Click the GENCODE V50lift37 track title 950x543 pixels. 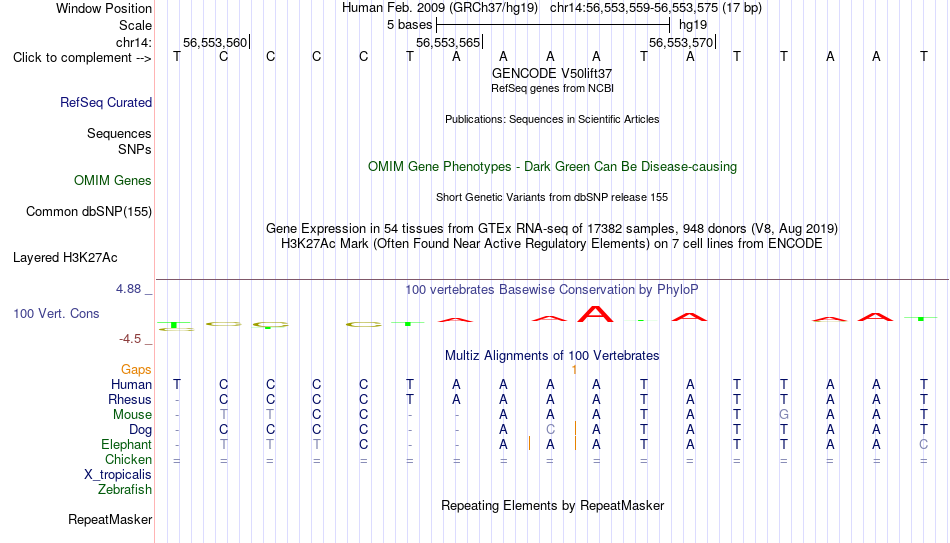click(552, 73)
